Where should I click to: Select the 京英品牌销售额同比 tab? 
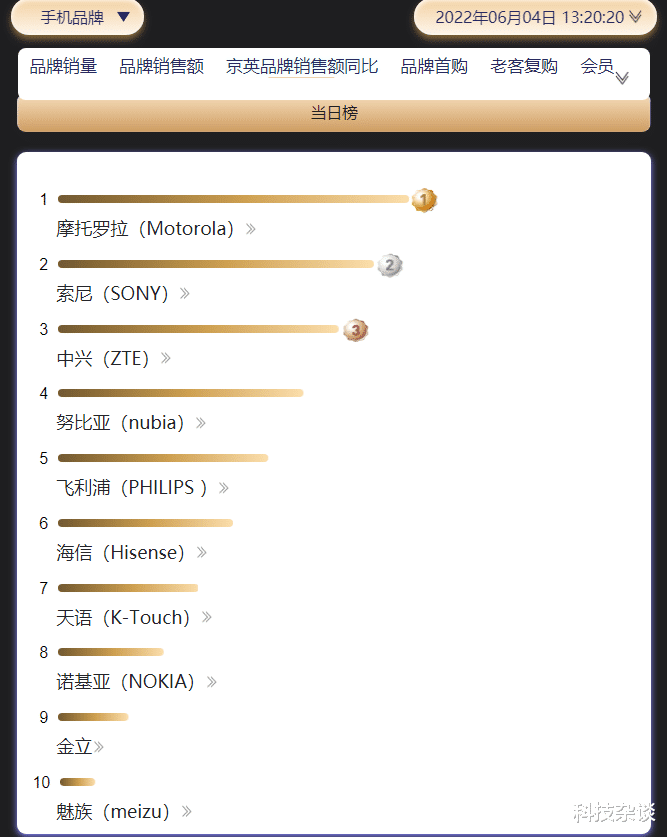(302, 67)
